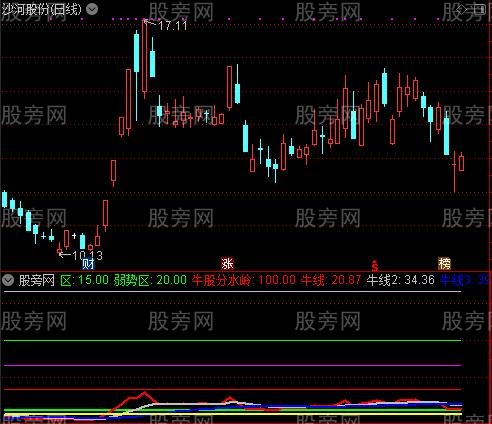The height and width of the screenshot is (424, 492).
Task: Click the 弱势区: 20.00 value
Action: pos(150,280)
